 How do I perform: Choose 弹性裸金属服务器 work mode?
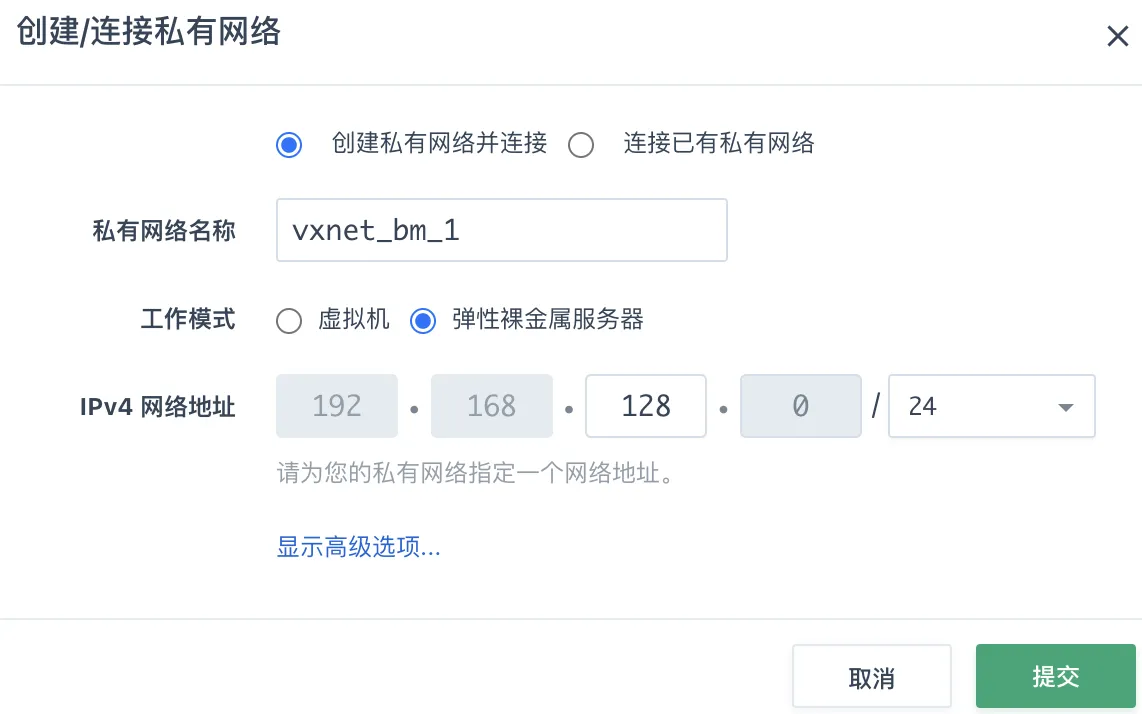(x=423, y=321)
